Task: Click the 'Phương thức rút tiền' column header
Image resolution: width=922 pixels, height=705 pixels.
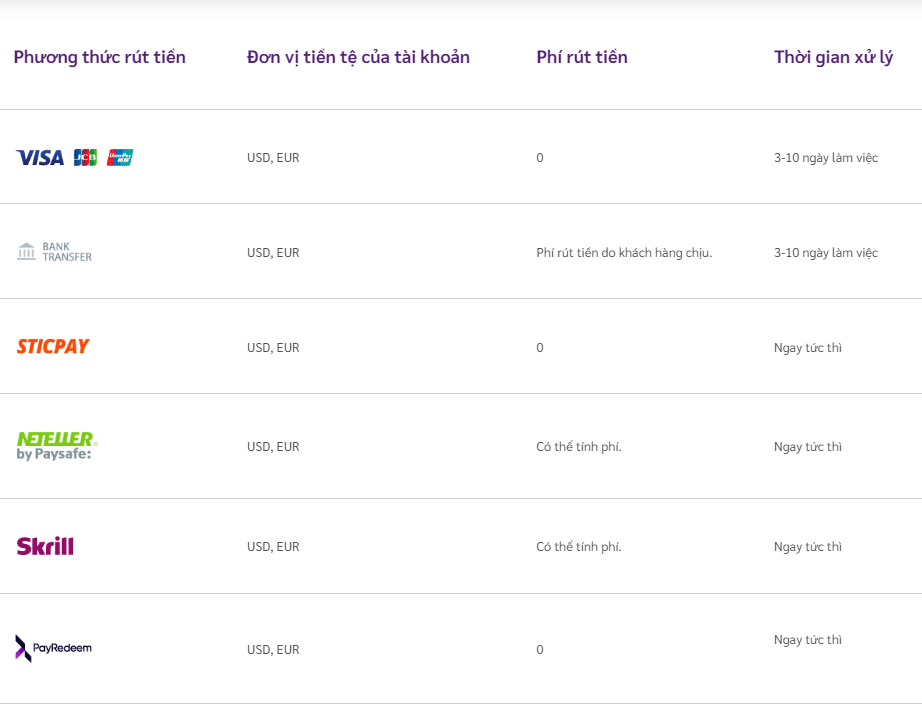Action: click(99, 57)
